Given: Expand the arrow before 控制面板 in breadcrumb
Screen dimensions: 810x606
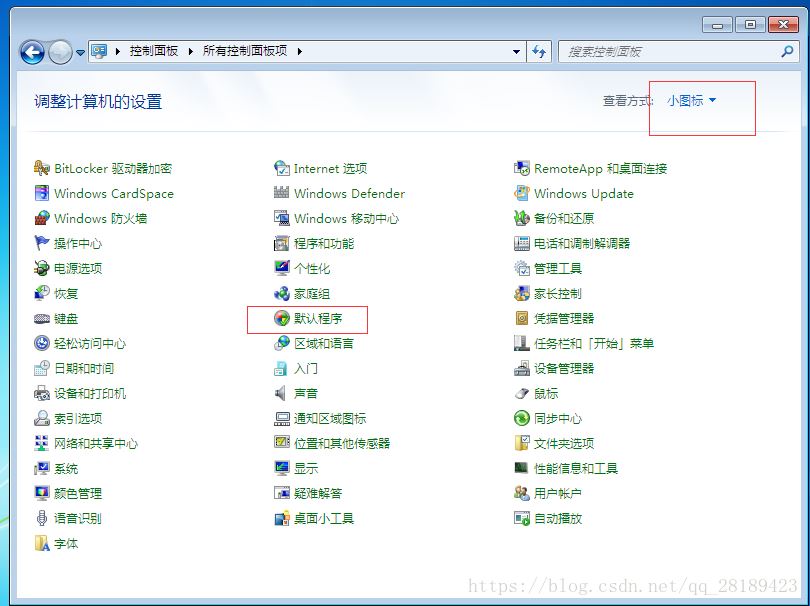Looking at the screenshot, I should pos(118,51).
